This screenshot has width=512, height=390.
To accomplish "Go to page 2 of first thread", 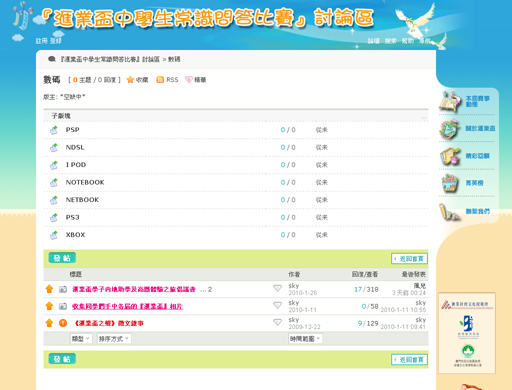I will [x=210, y=289].
